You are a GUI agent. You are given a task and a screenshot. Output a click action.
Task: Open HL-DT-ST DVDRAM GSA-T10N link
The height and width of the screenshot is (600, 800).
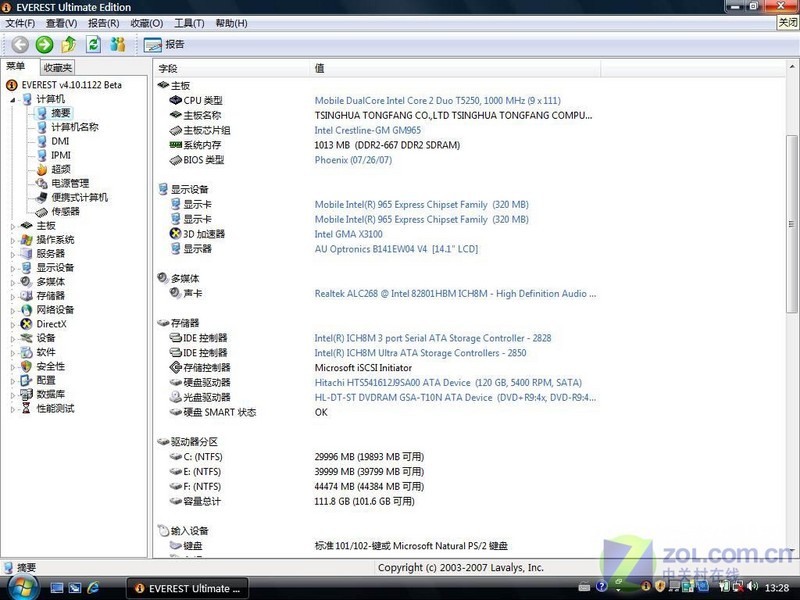(x=455, y=397)
